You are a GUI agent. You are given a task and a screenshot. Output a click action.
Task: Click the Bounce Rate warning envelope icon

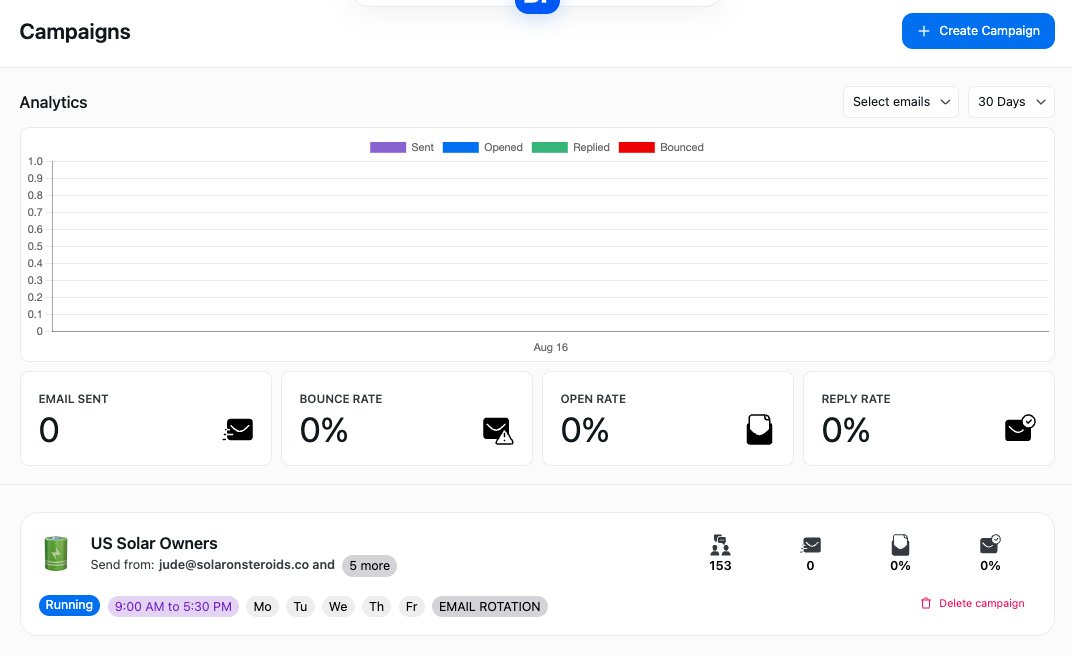(498, 430)
